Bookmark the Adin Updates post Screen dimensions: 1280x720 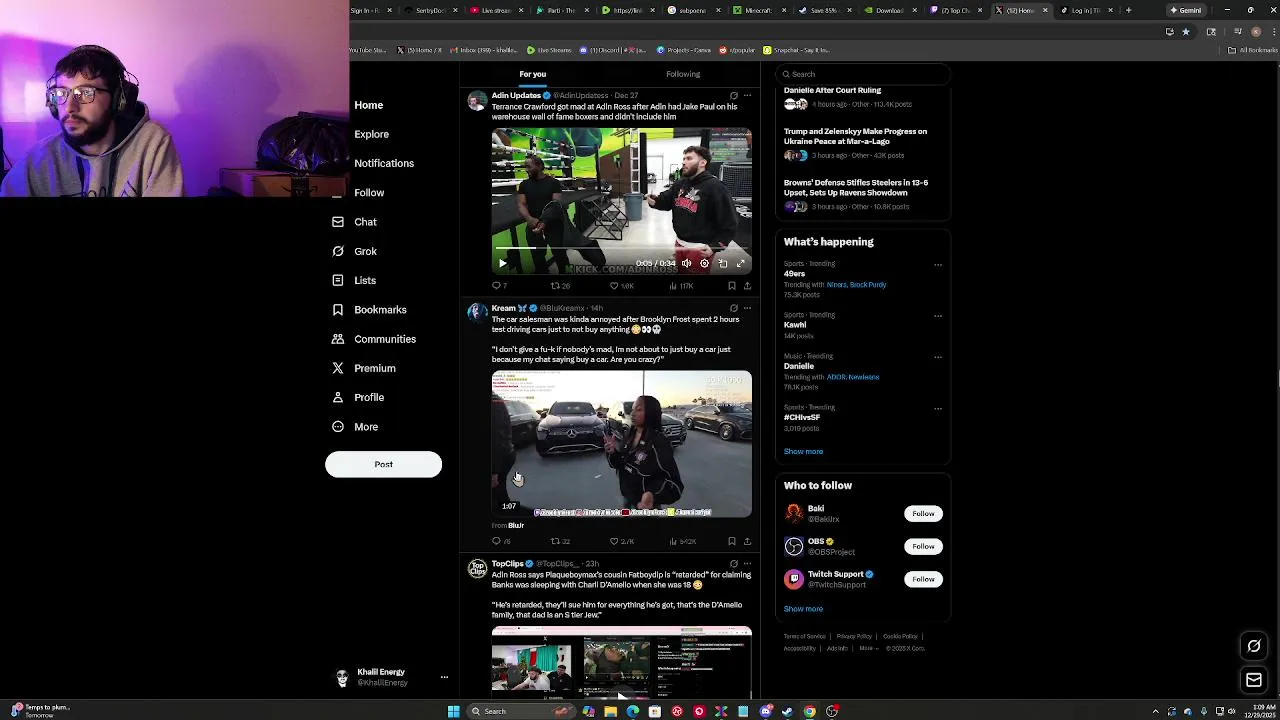(732, 286)
